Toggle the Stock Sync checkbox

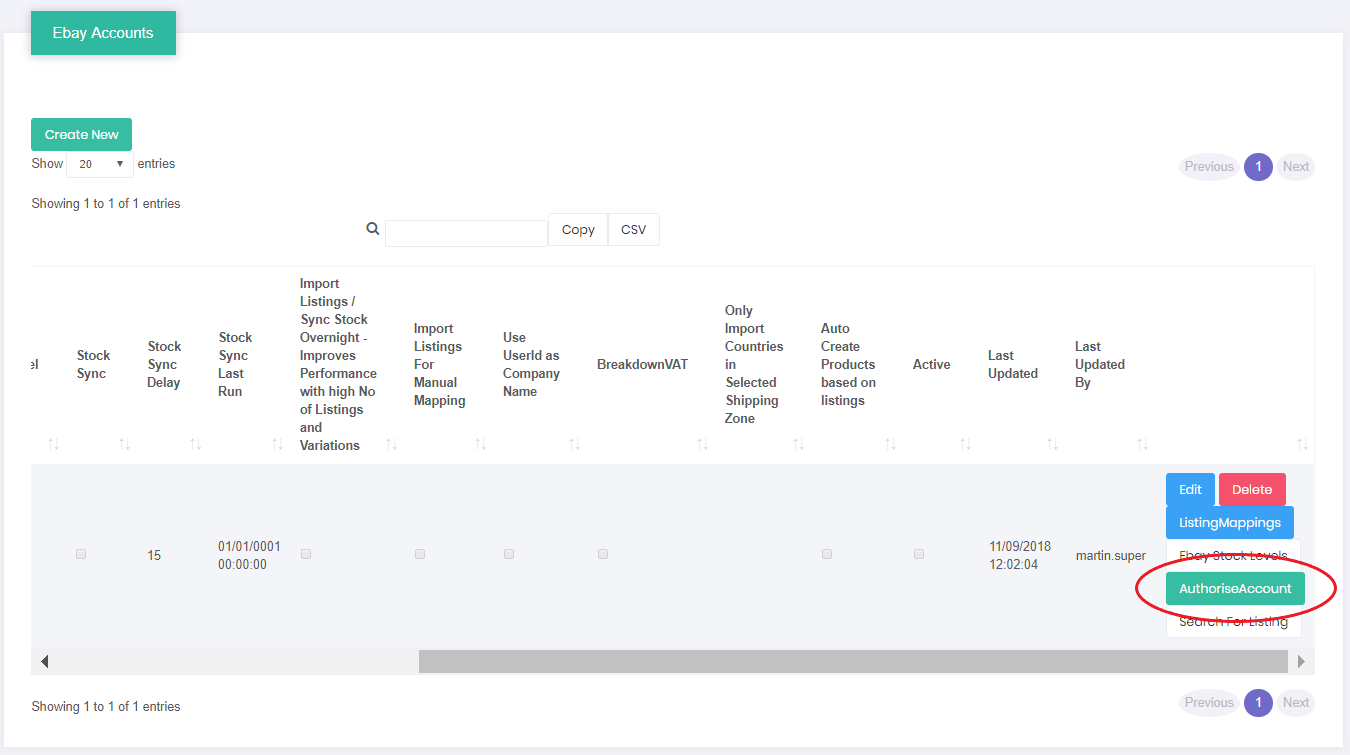[81, 554]
